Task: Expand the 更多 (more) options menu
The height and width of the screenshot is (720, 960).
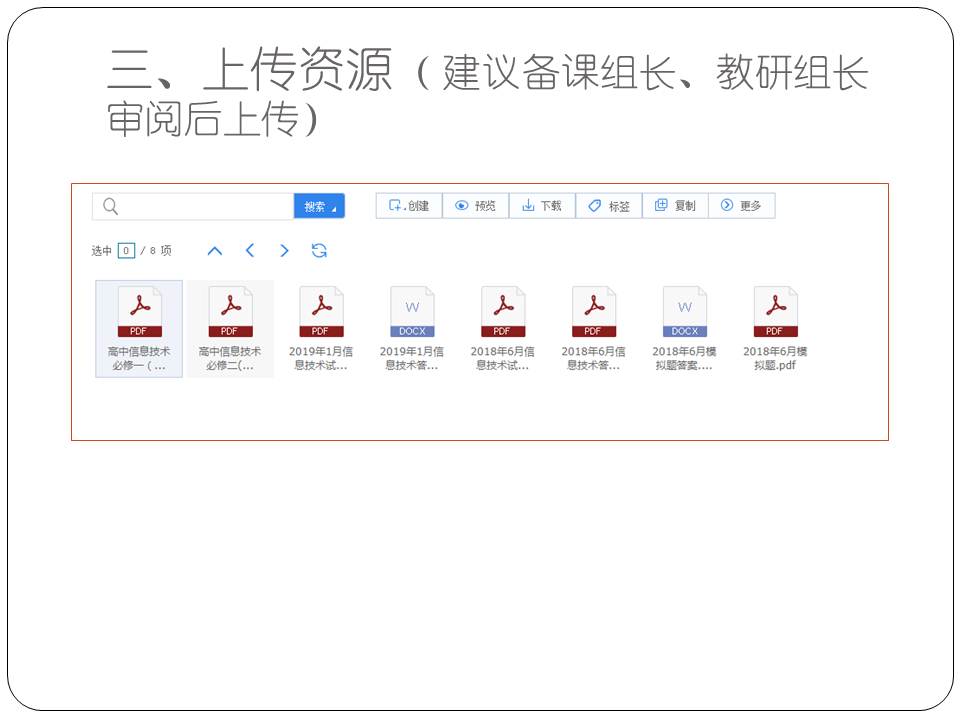Action: (741, 206)
